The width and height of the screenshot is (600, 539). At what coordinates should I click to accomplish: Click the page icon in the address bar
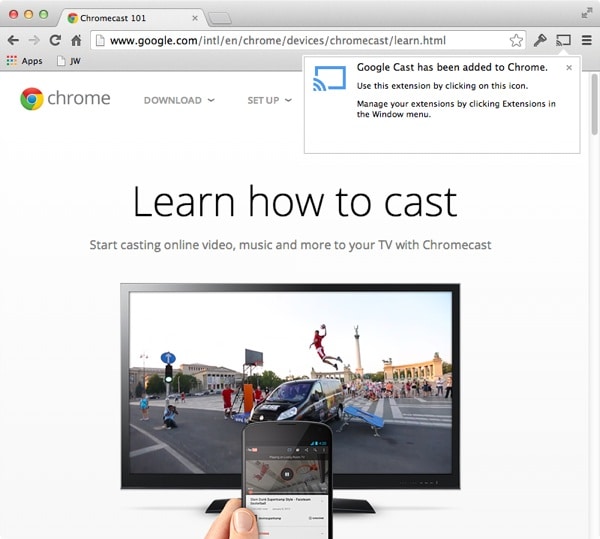(100, 40)
